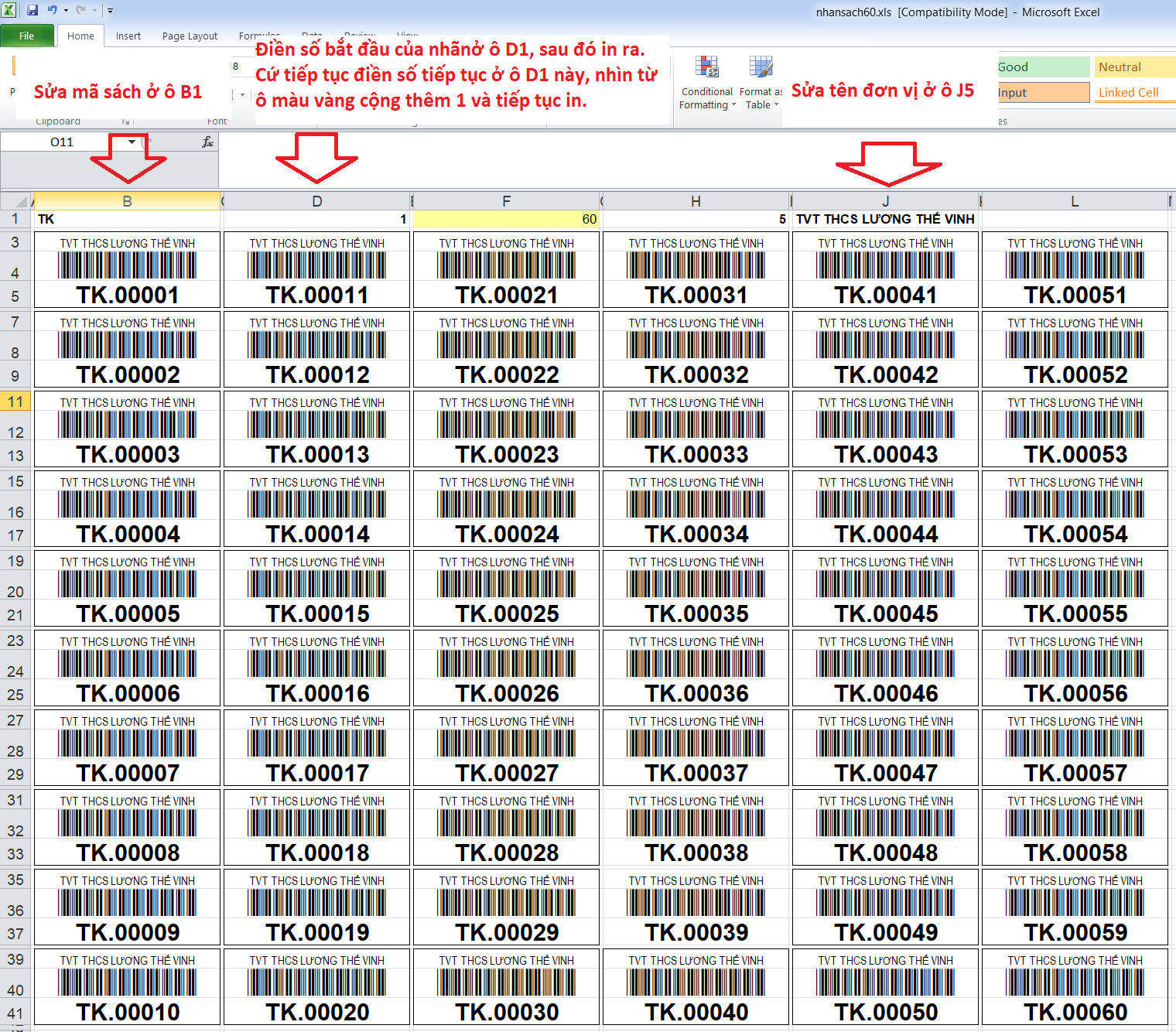Screen dimensions: 1176x1032
Task: Click the barcode image above TK.00029
Action: point(506,903)
